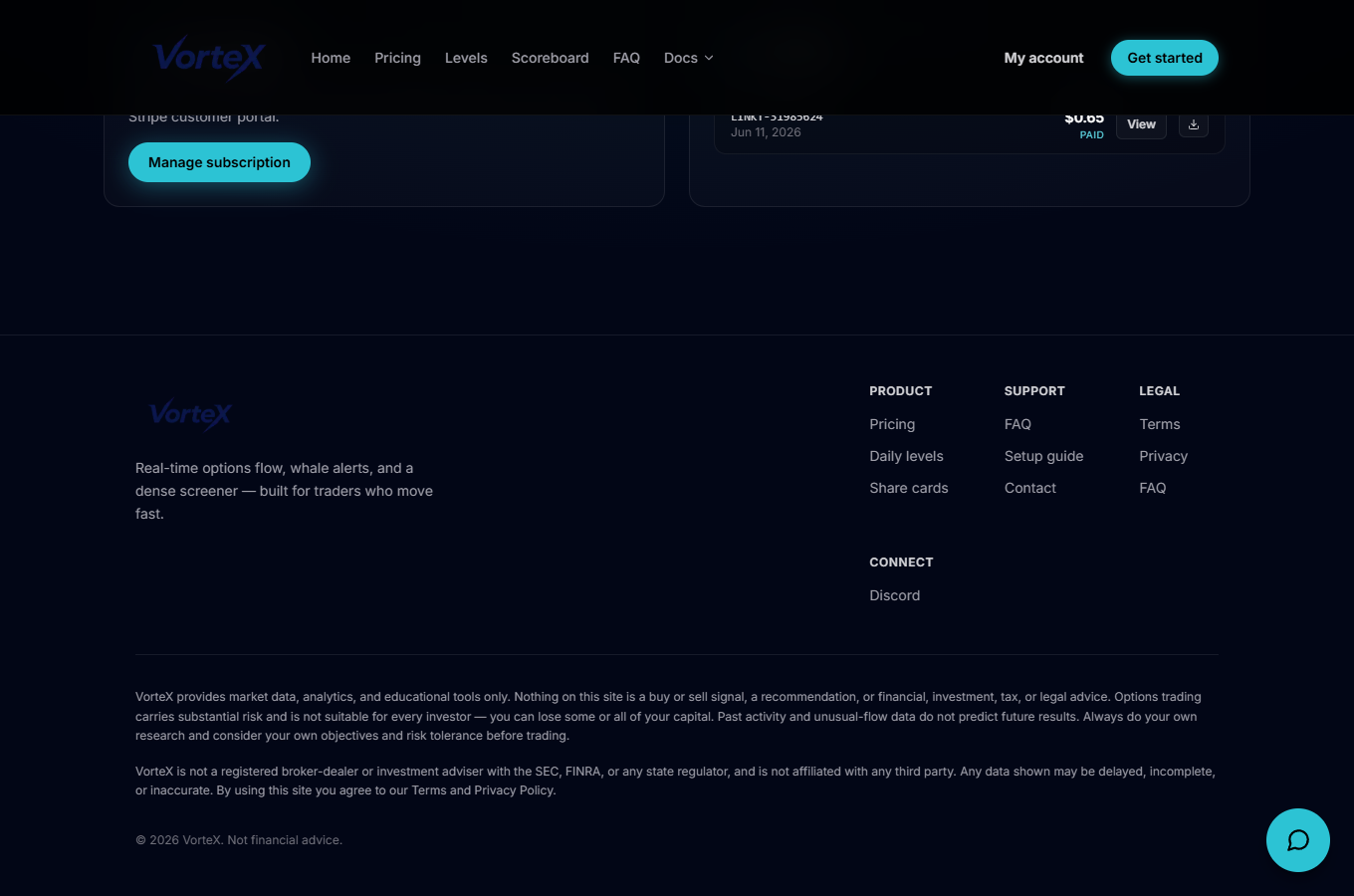Screen dimensions: 1354x896
Task: Click the 'Real-time options flow' tagline text
Action: [284, 491]
